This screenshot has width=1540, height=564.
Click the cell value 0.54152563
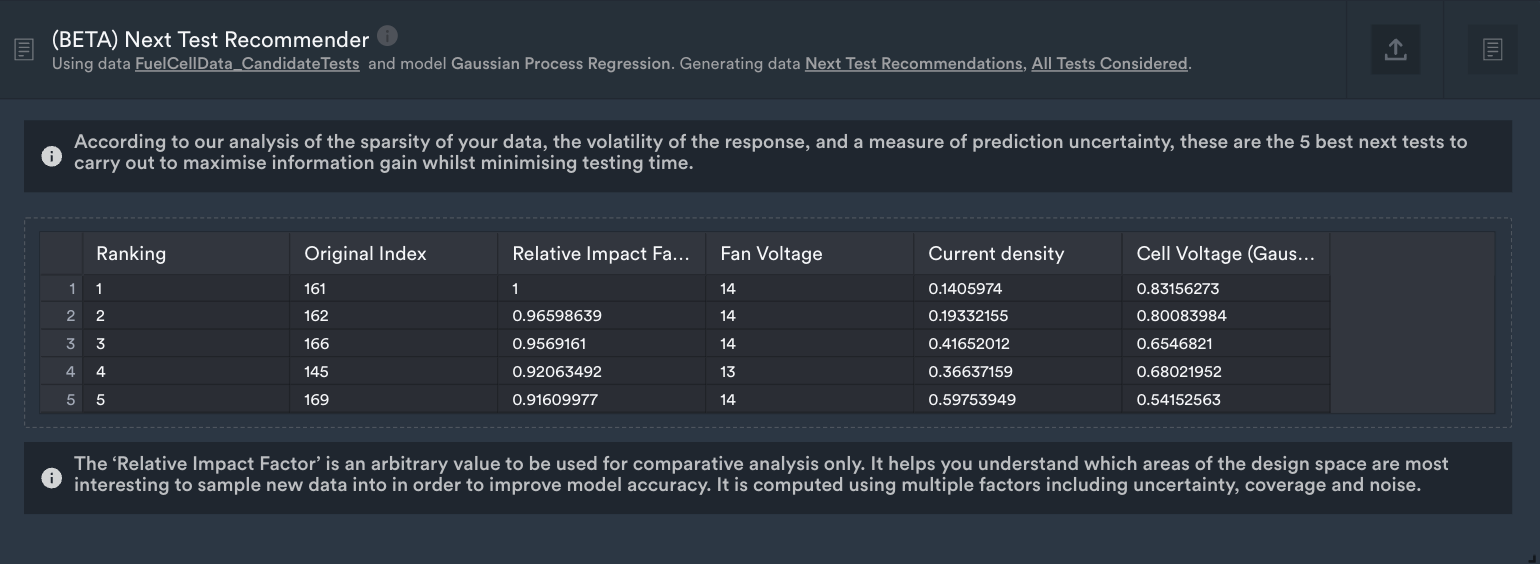[1226, 400]
